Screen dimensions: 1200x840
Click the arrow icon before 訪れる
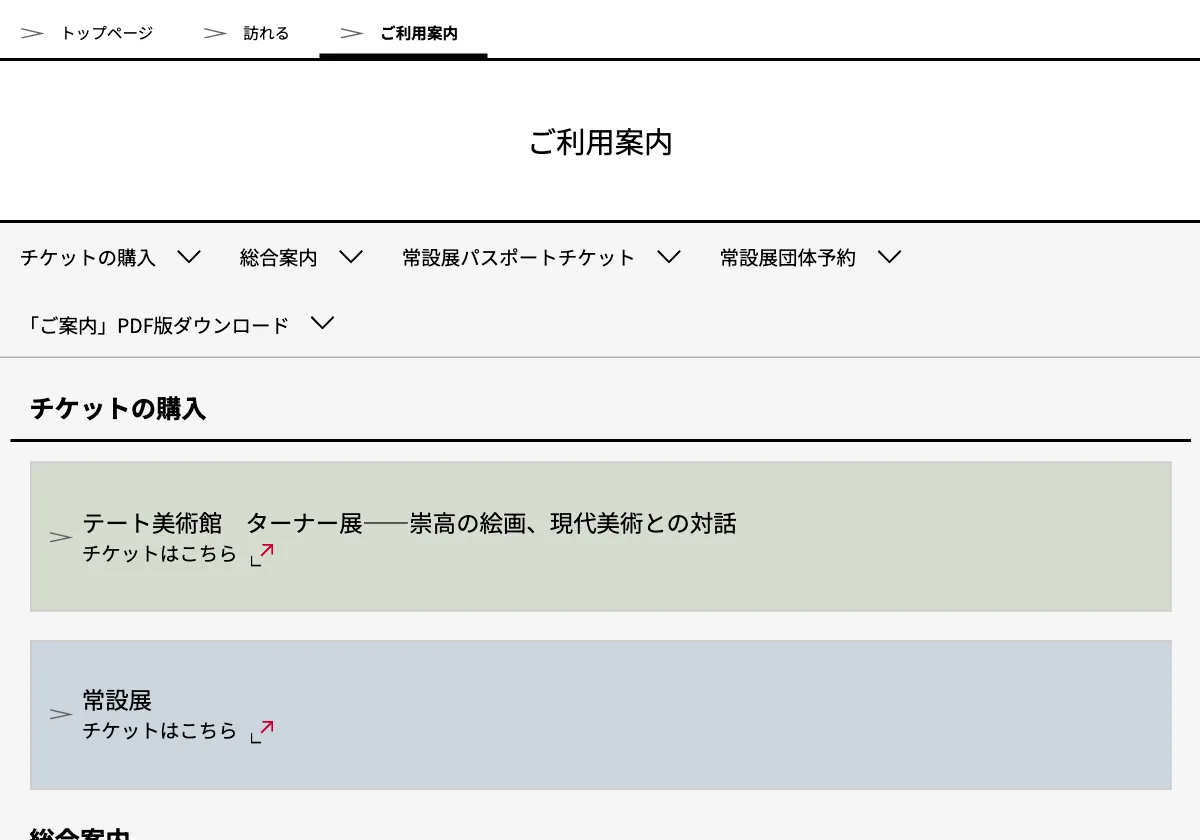(215, 33)
